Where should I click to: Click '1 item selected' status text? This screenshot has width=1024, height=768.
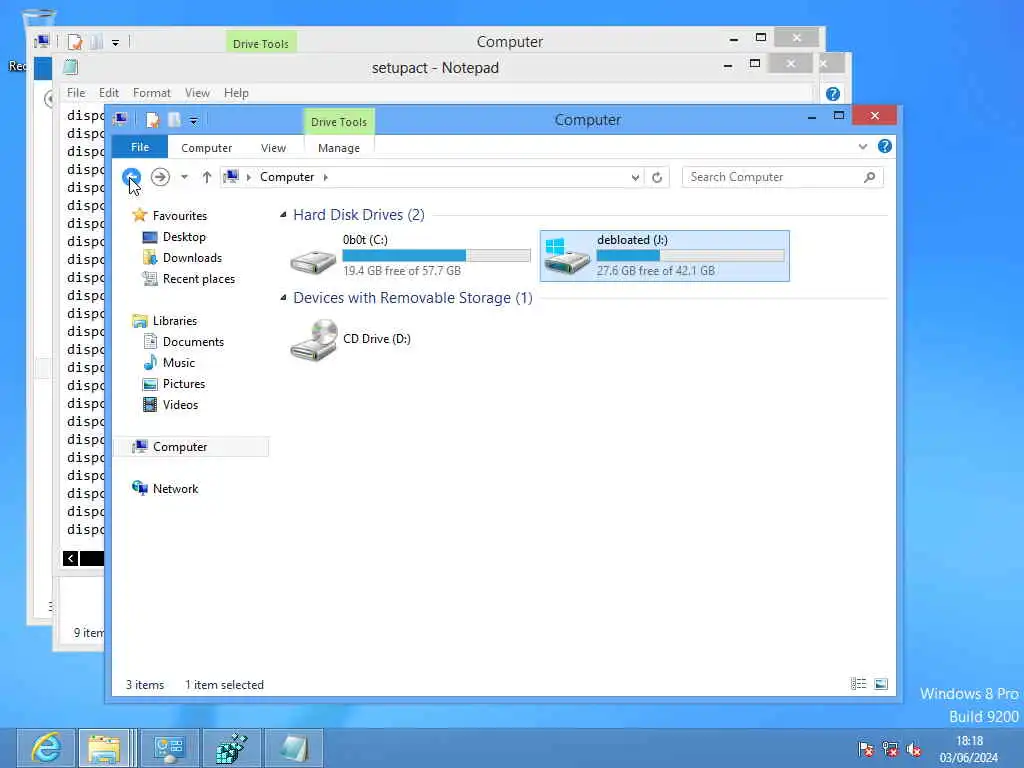tap(224, 684)
